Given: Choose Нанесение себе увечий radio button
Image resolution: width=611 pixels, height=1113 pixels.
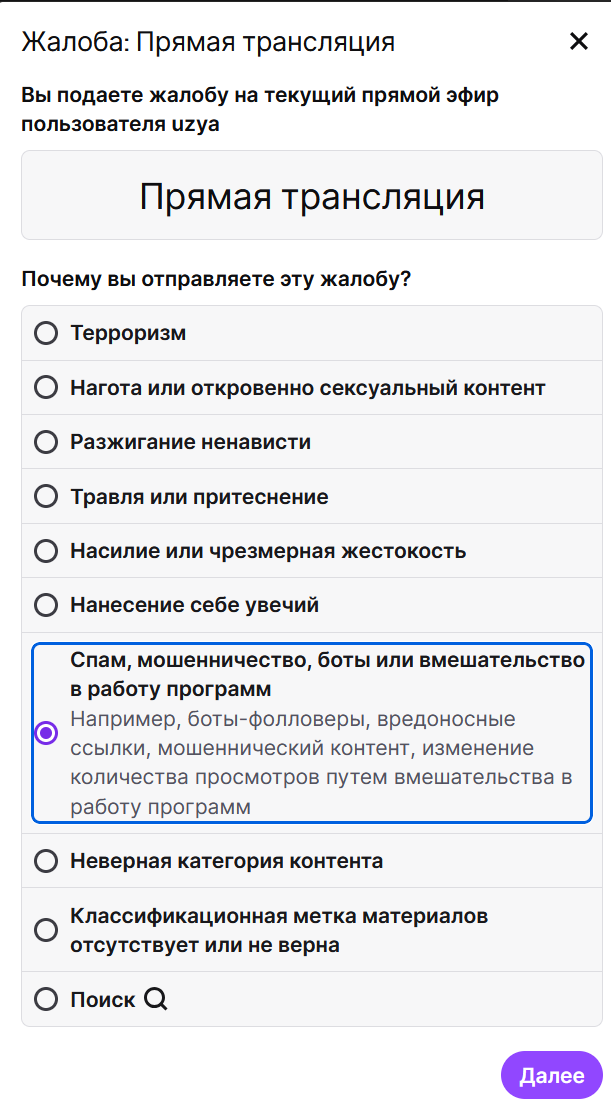Looking at the screenshot, I should pyautogui.click(x=46, y=605).
